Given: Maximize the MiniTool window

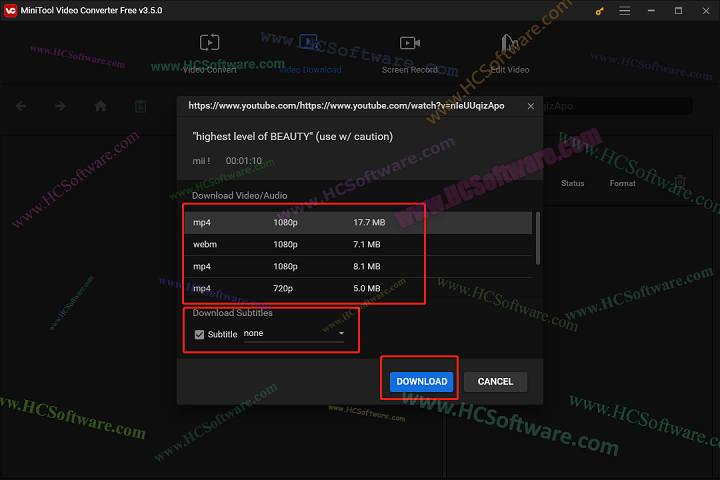Looking at the screenshot, I should [x=678, y=11].
